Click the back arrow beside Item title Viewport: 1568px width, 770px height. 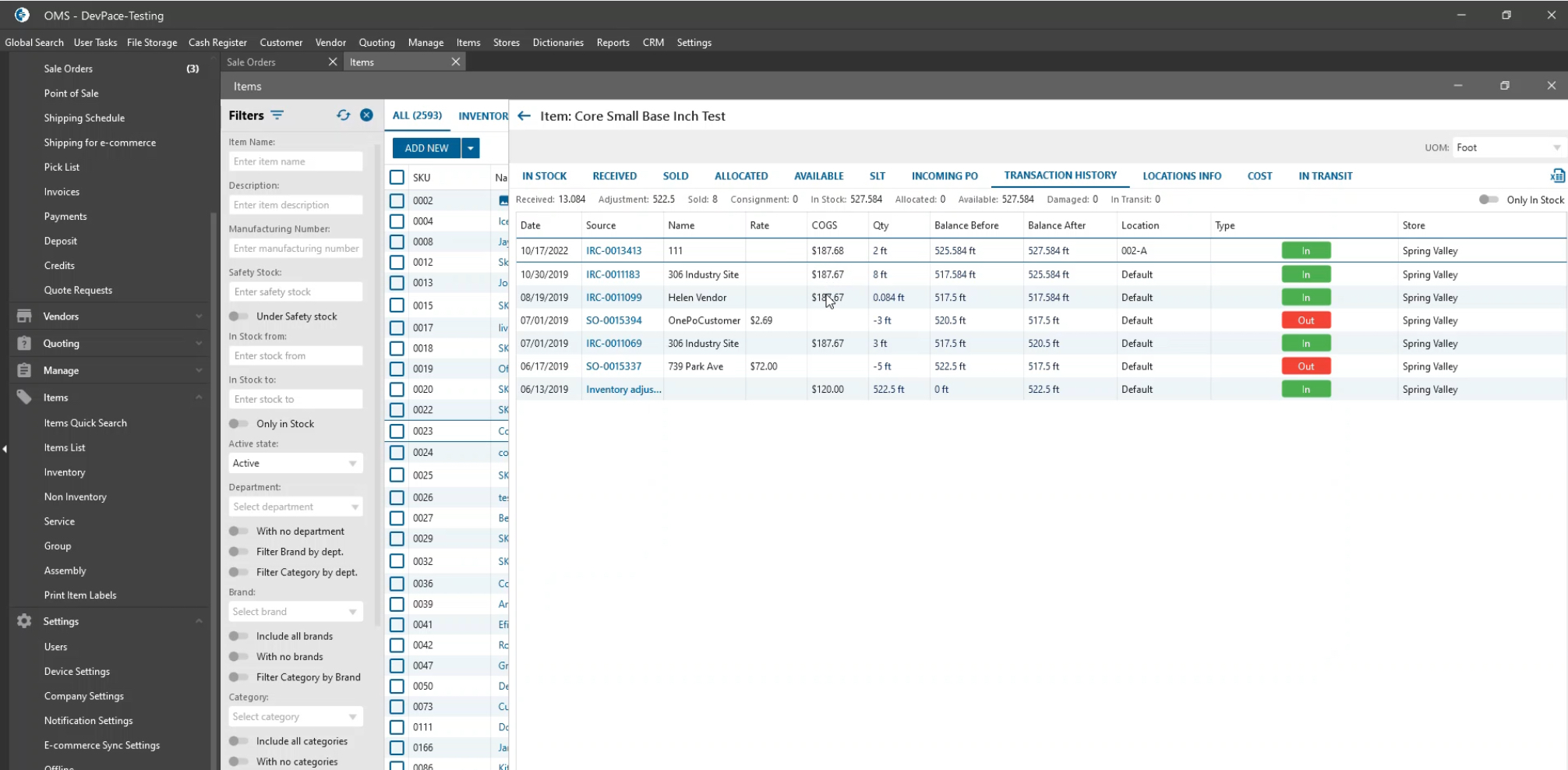coord(524,116)
